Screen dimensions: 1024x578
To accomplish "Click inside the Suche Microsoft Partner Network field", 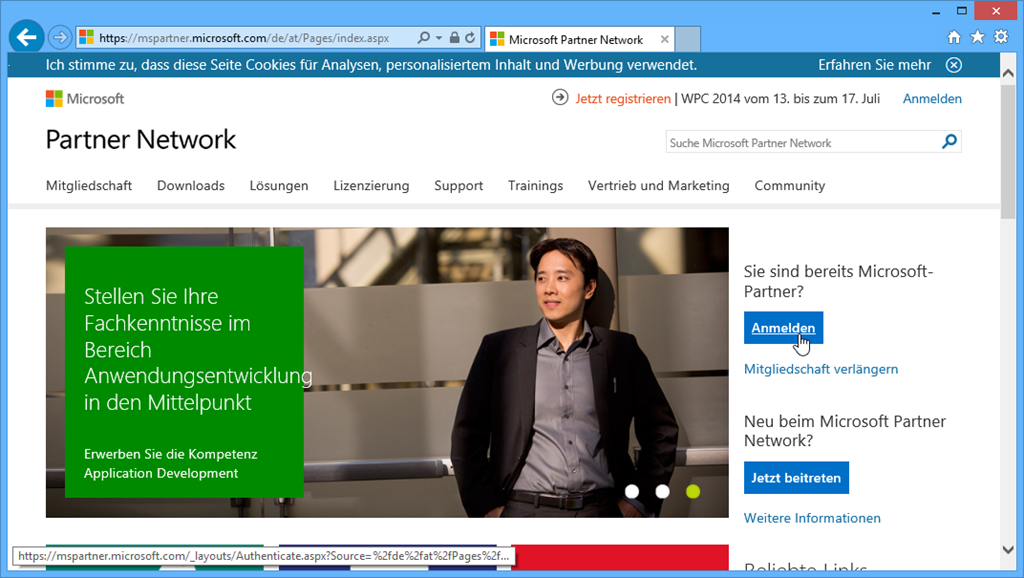I will [800, 143].
